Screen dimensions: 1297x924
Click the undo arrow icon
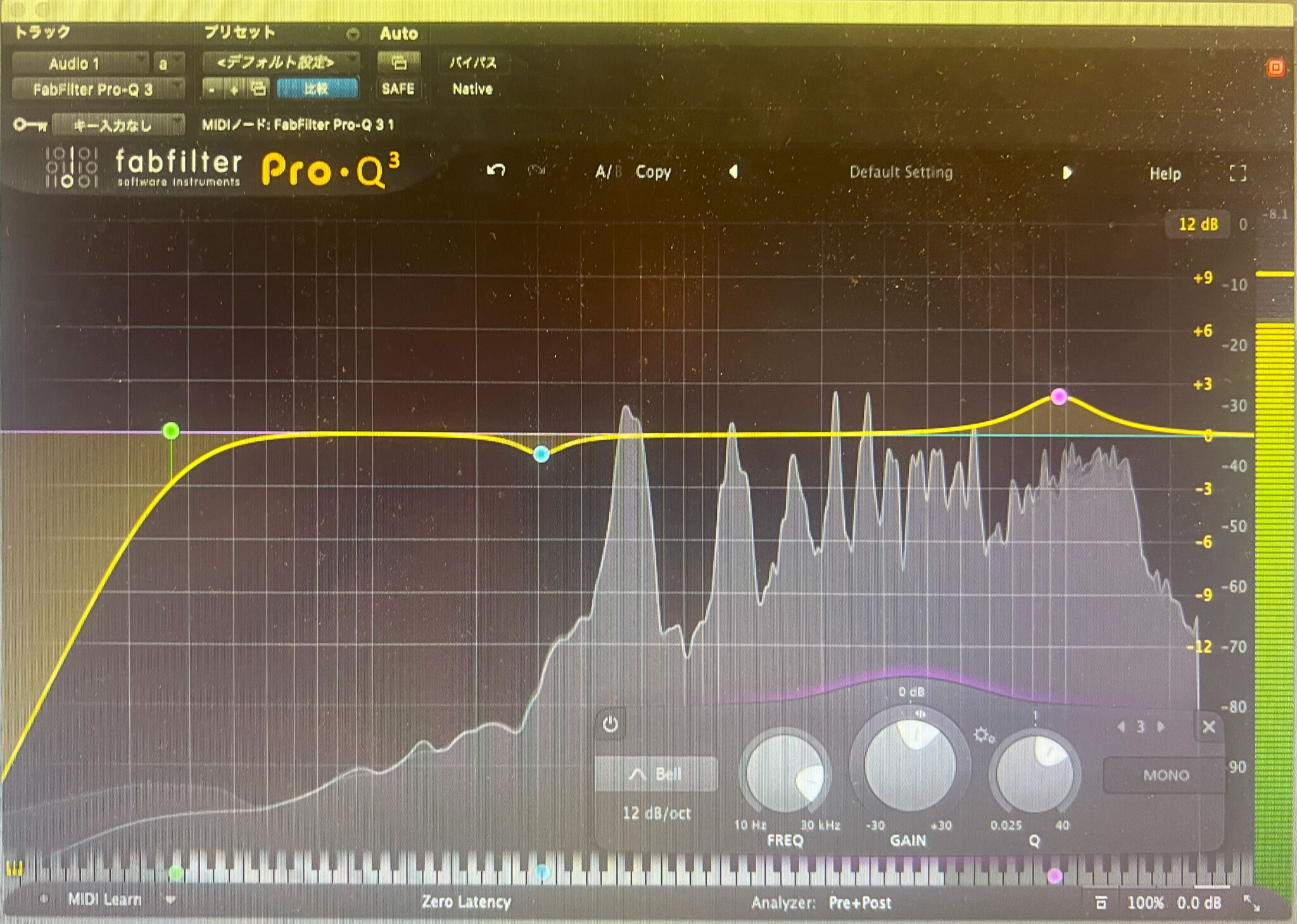[498, 170]
